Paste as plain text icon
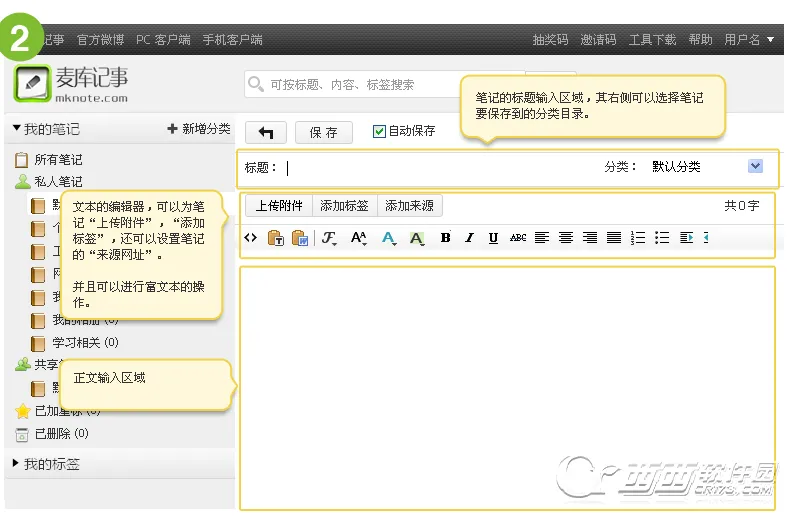 click(276, 238)
